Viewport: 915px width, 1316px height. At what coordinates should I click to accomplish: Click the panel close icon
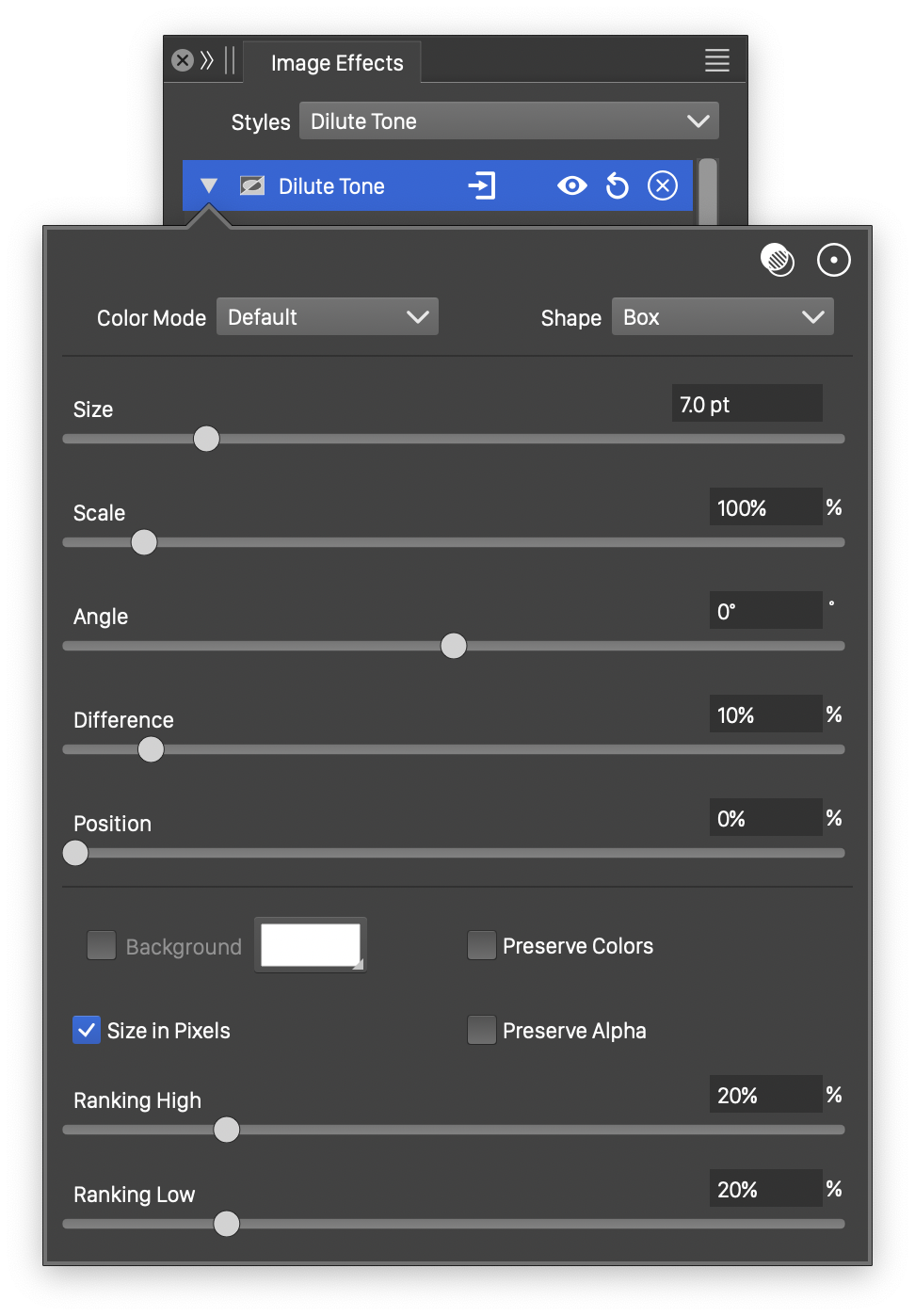click(183, 60)
